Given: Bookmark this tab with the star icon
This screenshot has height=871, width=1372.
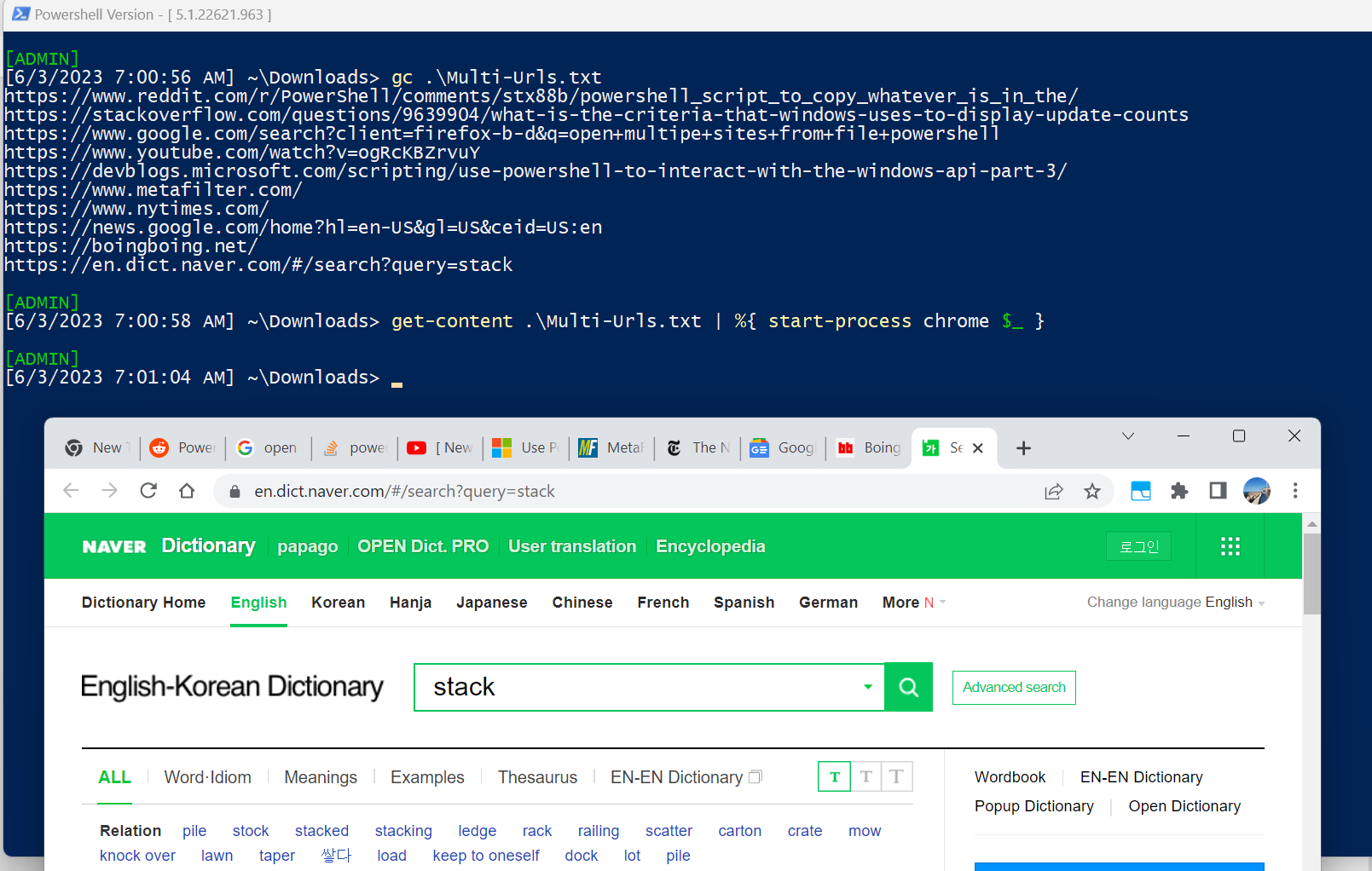Looking at the screenshot, I should pyautogui.click(x=1092, y=491).
